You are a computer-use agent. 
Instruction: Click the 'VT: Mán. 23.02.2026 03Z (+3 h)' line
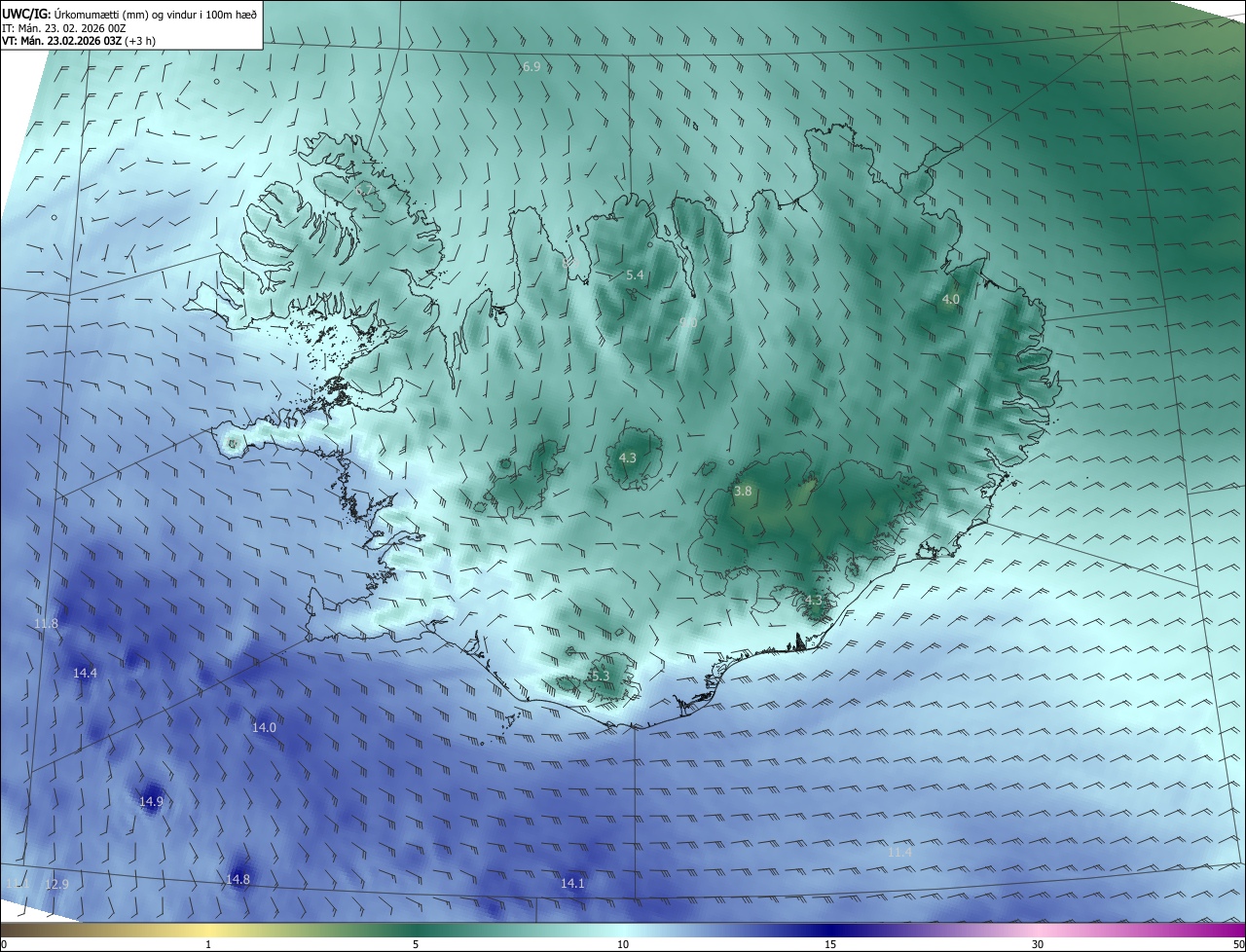tap(80, 41)
